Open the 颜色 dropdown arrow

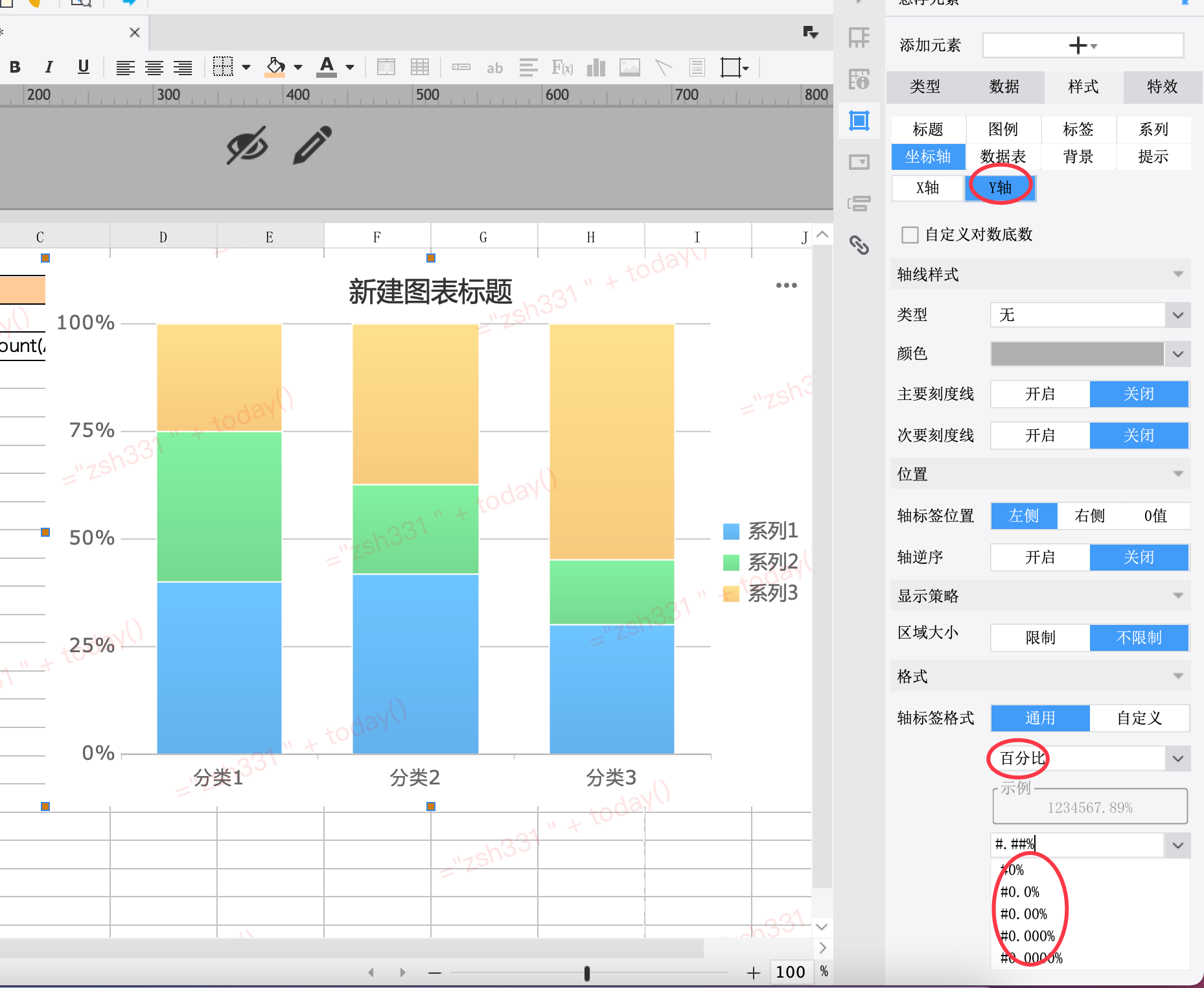[1177, 354]
